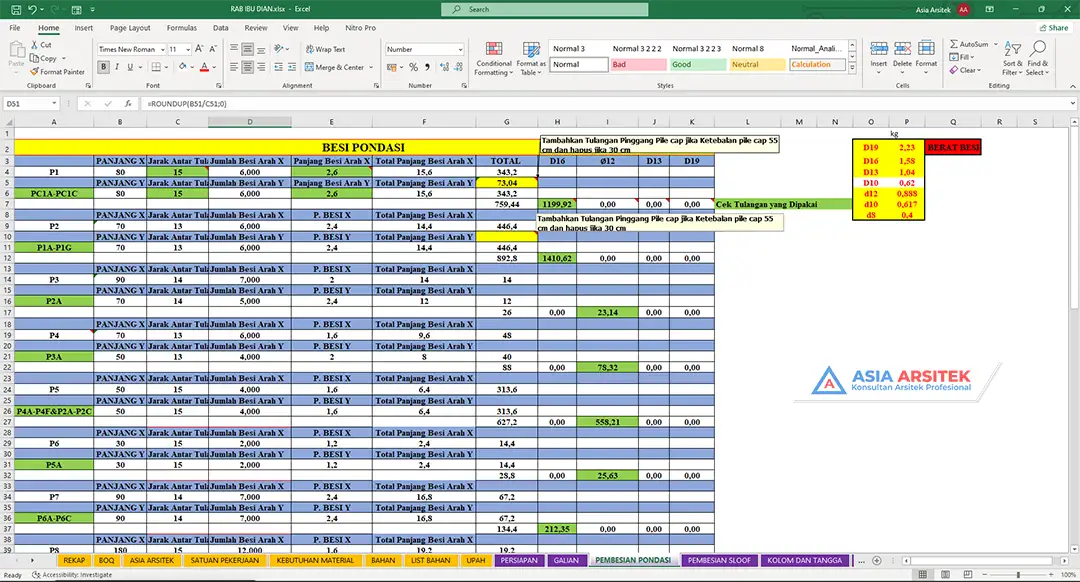The height and width of the screenshot is (582, 1080).
Task: Decrease decimal places
Action: [x=459, y=67]
